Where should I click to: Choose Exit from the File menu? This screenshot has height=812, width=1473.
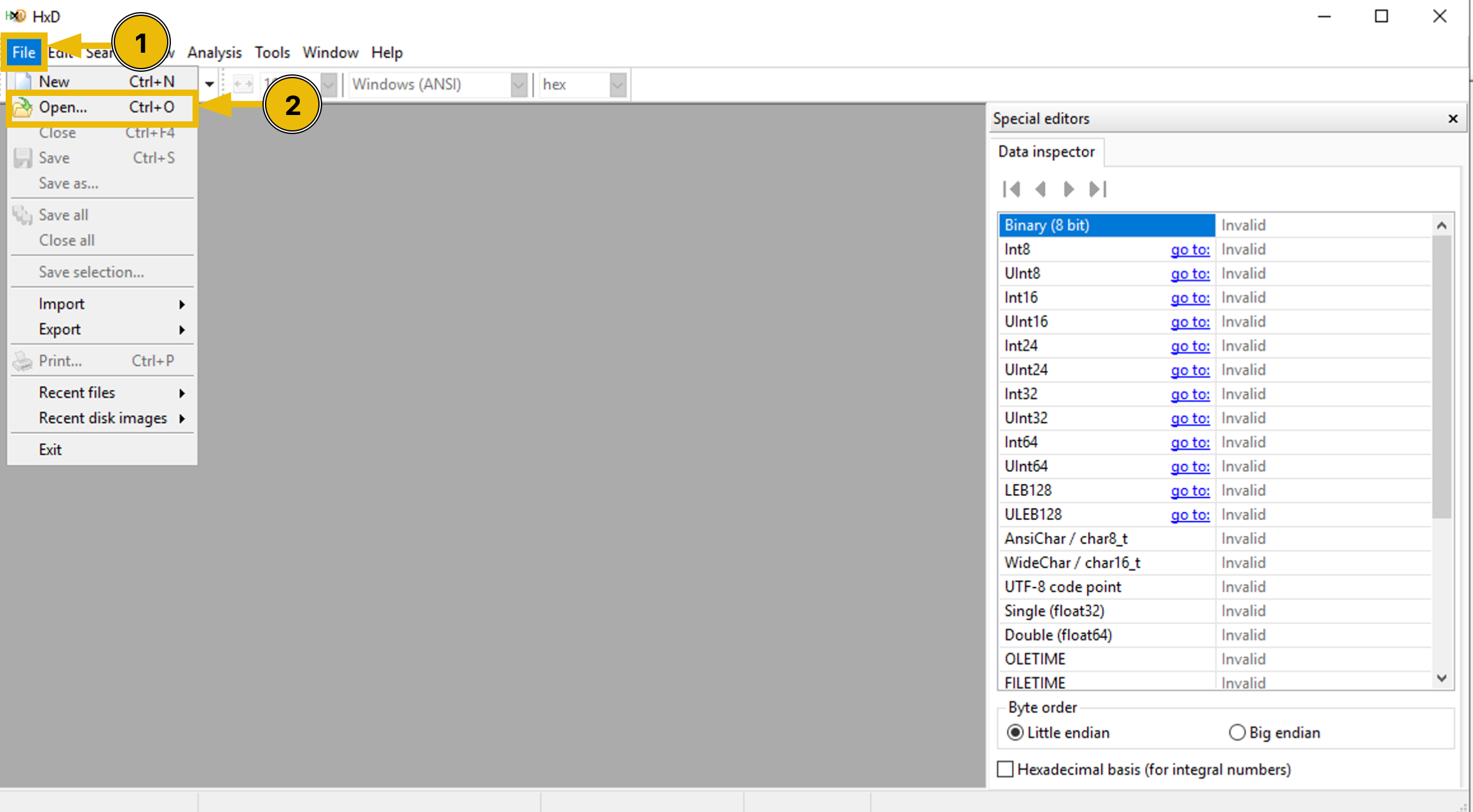point(102,450)
